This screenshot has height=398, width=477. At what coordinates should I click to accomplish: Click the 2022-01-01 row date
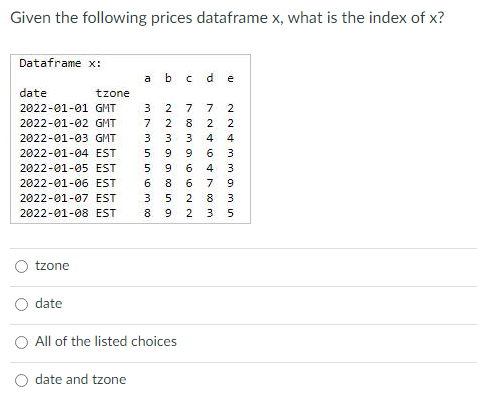coord(54,108)
